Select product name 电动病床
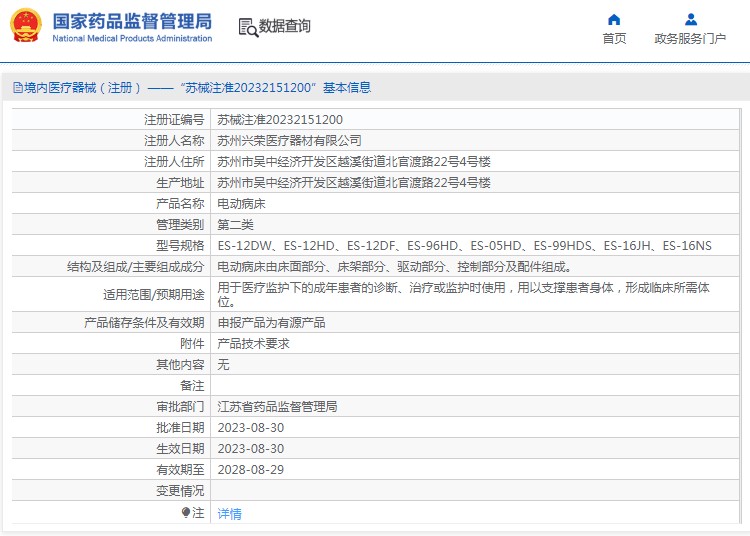750x536 pixels. pos(242,204)
